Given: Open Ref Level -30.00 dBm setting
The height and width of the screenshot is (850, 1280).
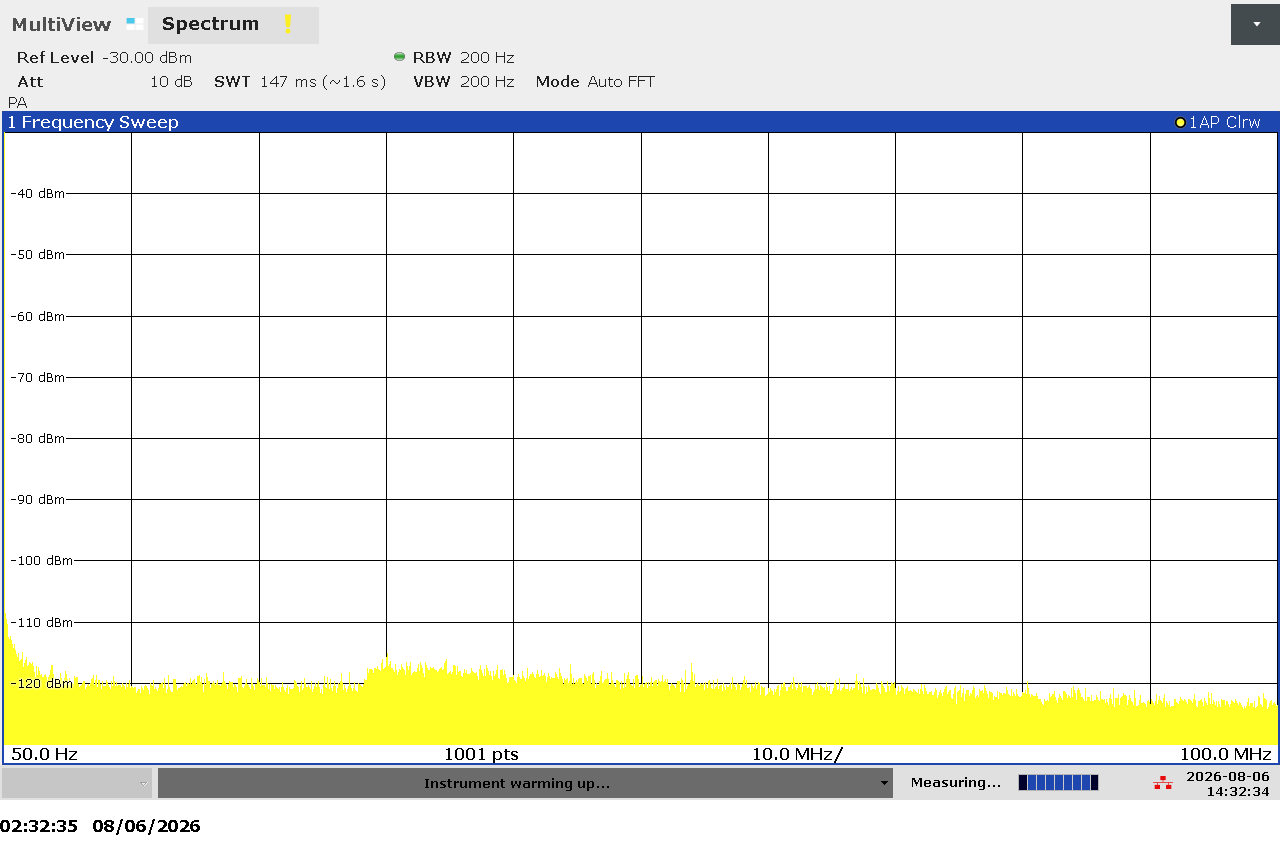Looking at the screenshot, I should (104, 58).
